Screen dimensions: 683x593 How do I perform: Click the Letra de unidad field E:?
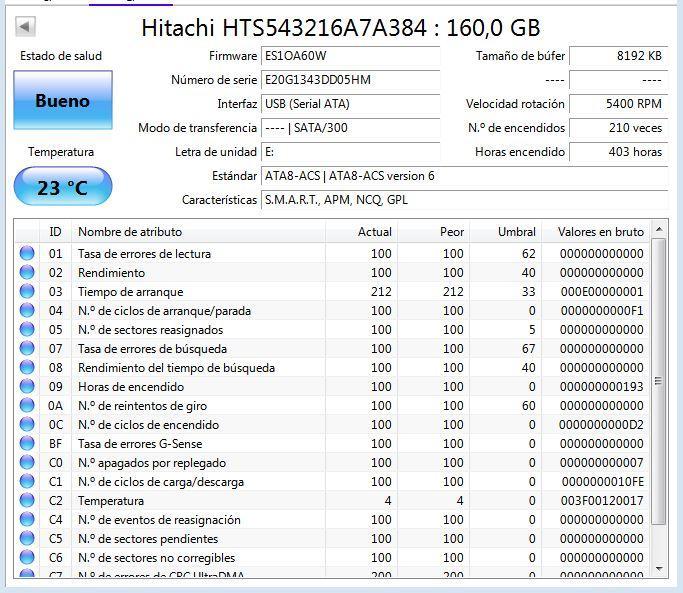[350, 152]
